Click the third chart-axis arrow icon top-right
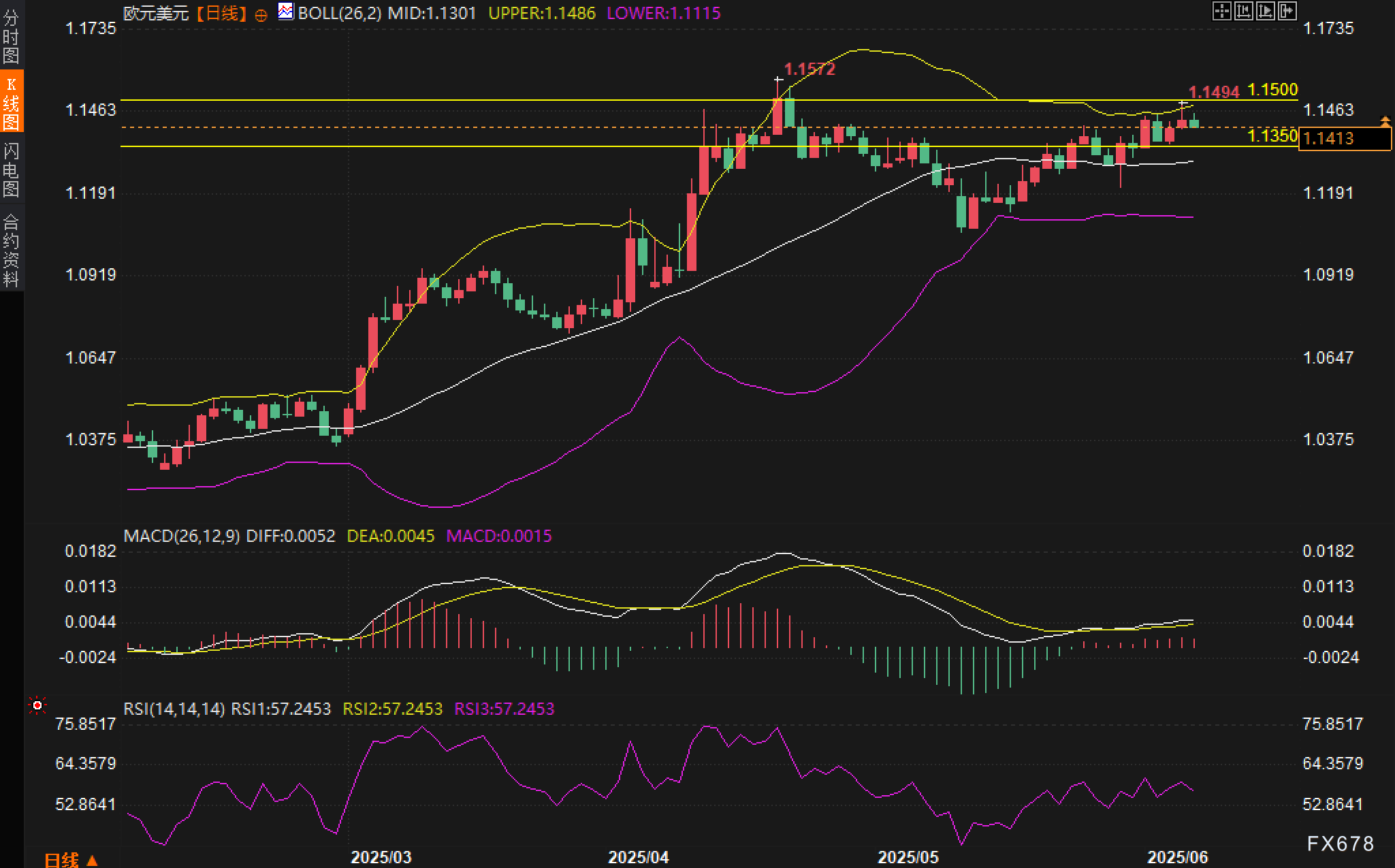The width and height of the screenshot is (1395, 868). click(x=1265, y=11)
